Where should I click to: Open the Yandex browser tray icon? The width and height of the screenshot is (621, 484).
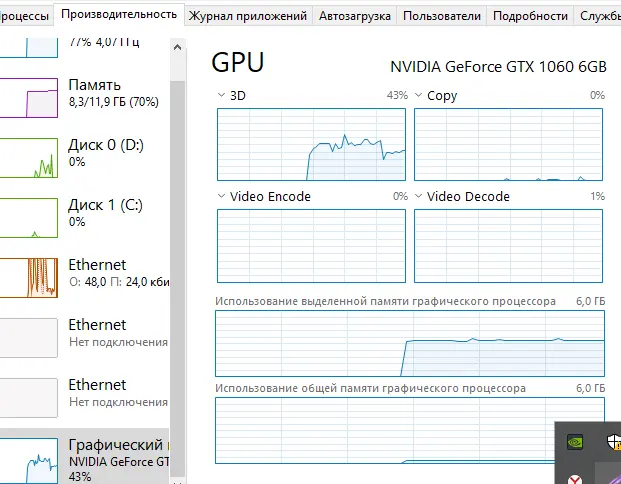point(575,479)
